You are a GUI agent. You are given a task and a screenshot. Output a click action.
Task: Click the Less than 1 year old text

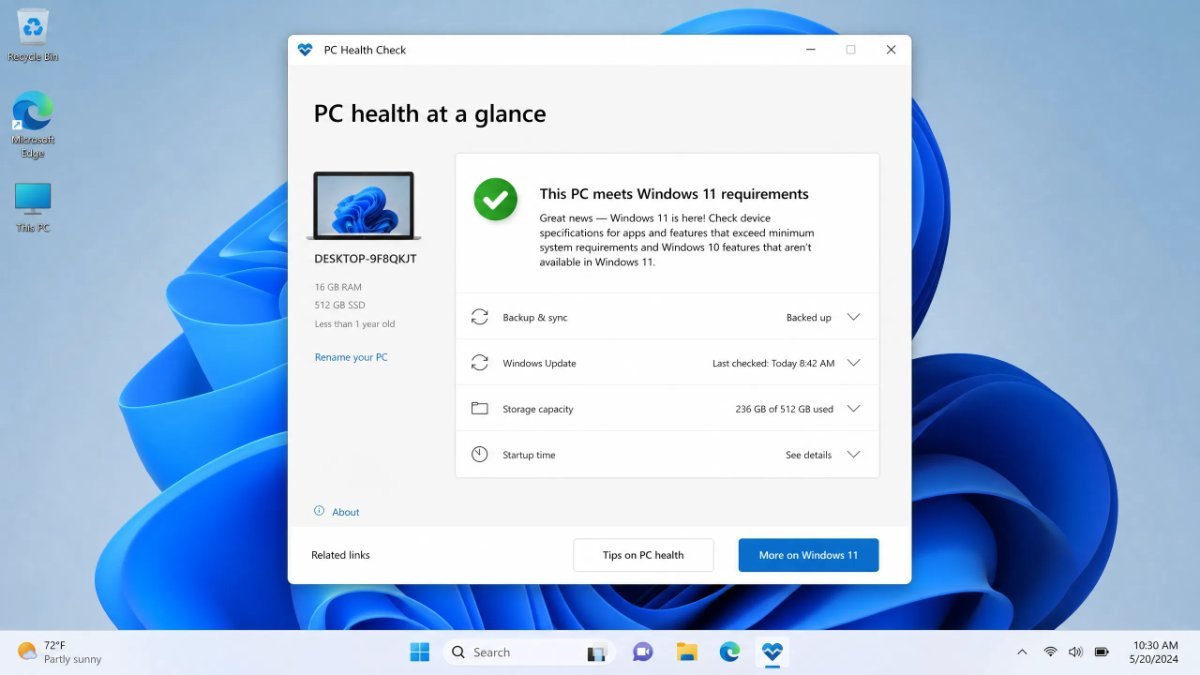coord(355,324)
